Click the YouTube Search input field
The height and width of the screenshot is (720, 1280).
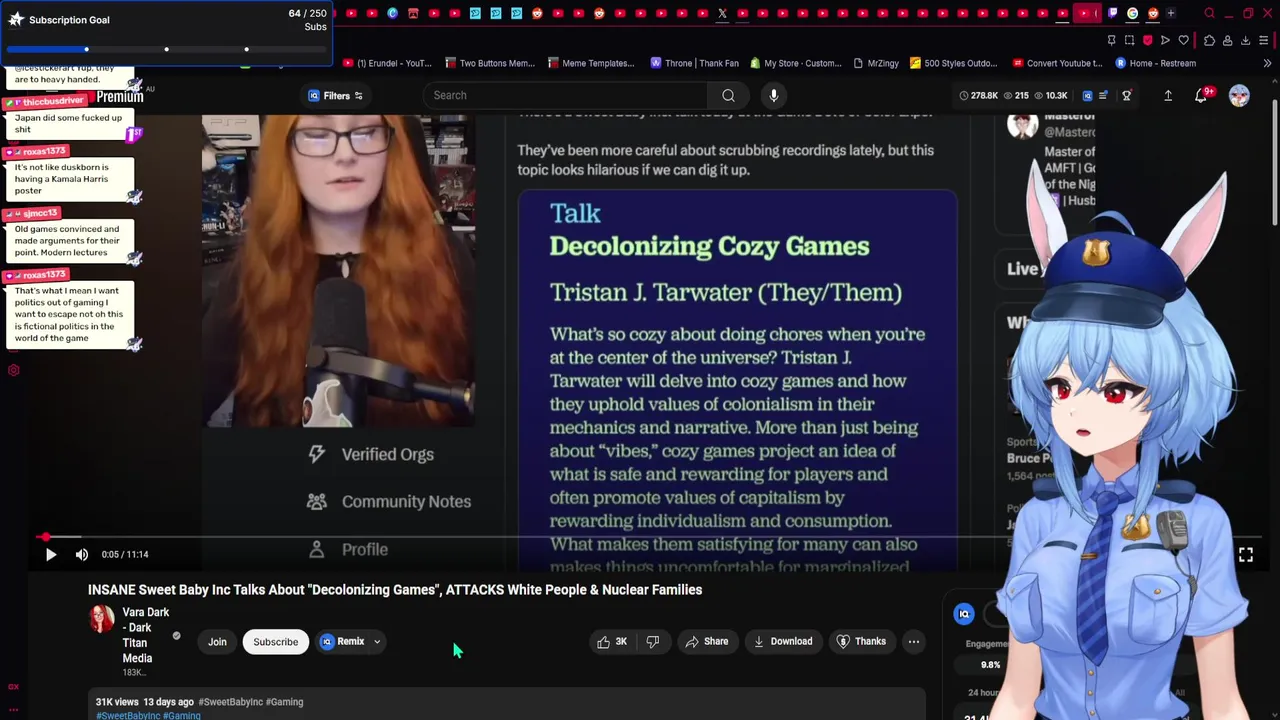click(x=565, y=95)
